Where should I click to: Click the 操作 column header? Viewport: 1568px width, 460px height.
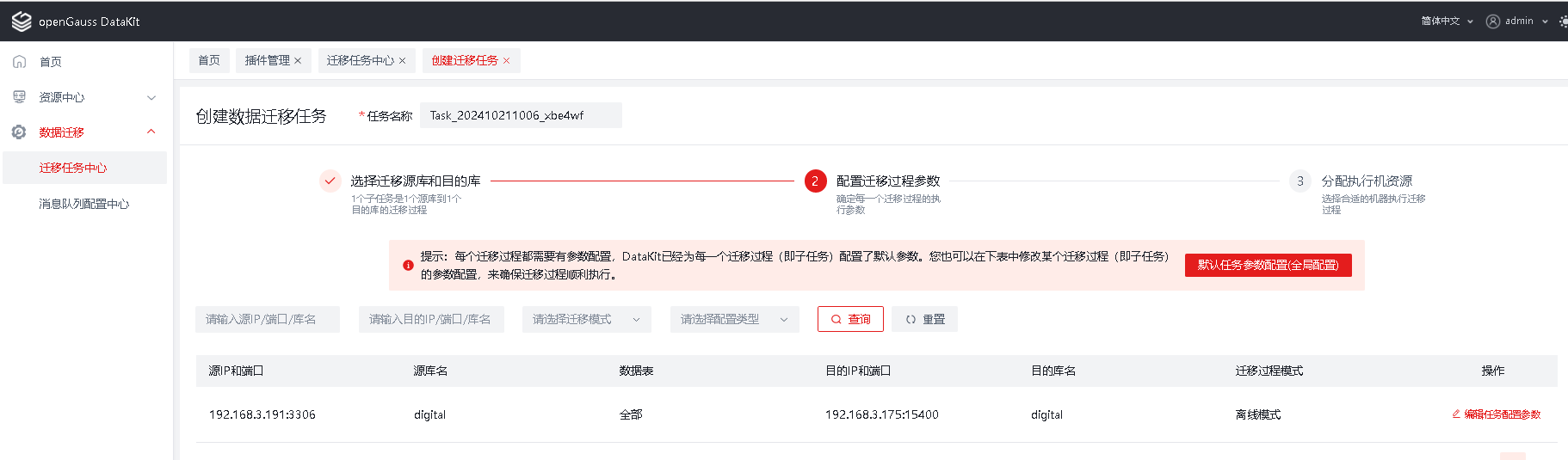(1493, 371)
